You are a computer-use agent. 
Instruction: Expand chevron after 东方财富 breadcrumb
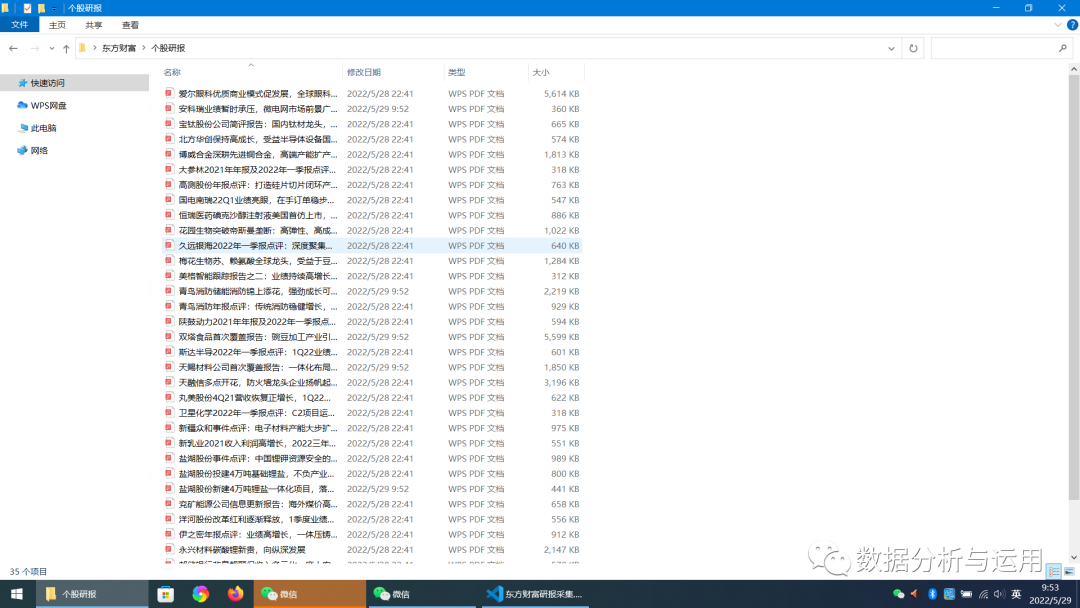[x=144, y=48]
